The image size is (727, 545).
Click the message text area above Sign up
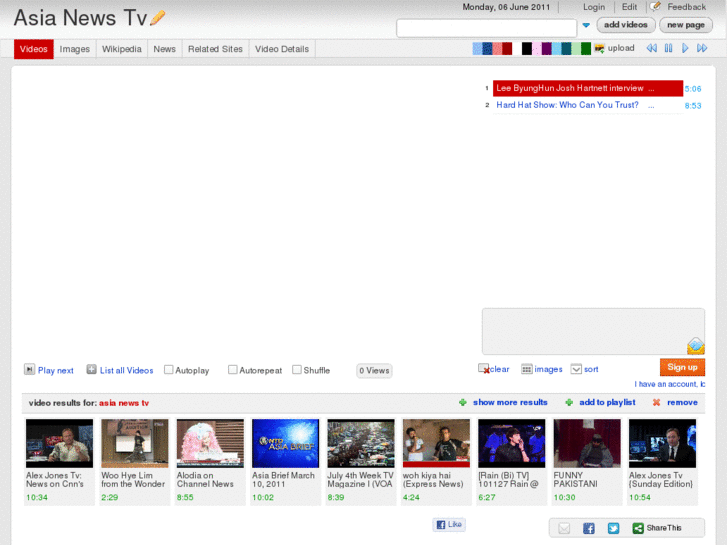click(593, 331)
